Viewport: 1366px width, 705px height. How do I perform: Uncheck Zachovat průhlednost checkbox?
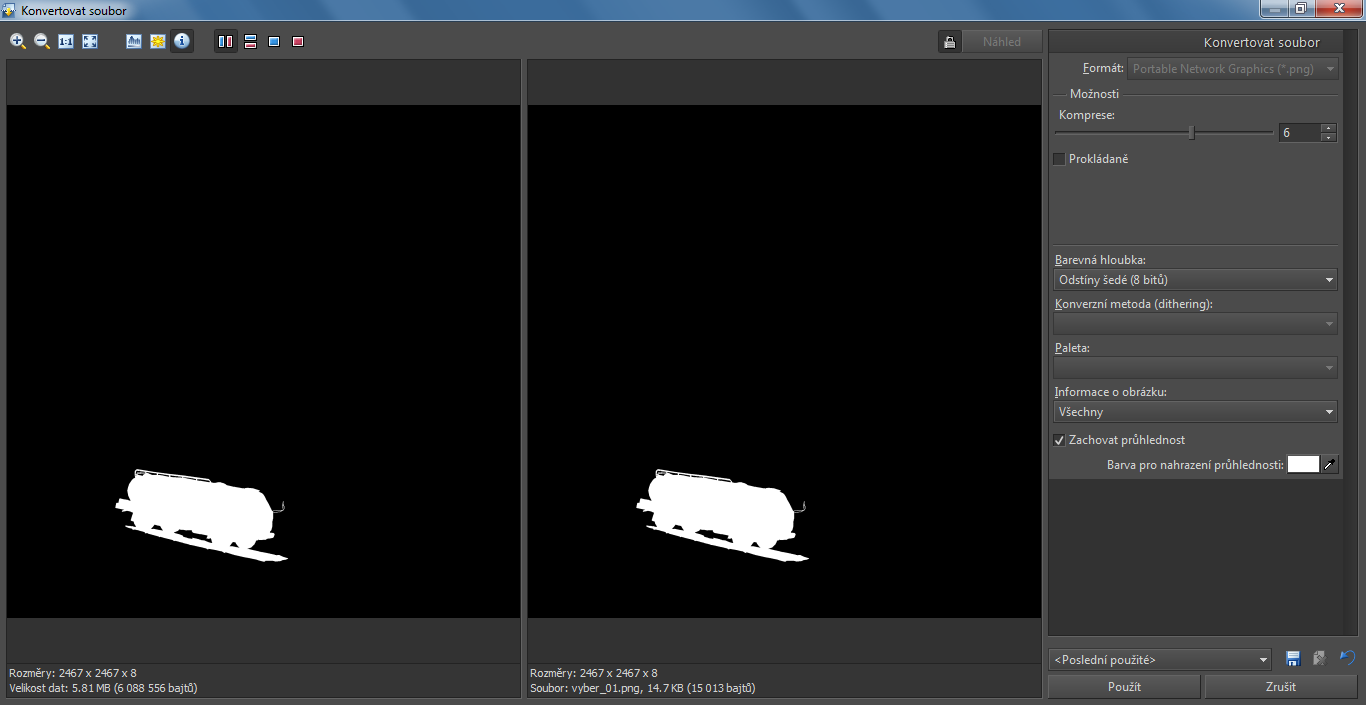[x=1060, y=440]
